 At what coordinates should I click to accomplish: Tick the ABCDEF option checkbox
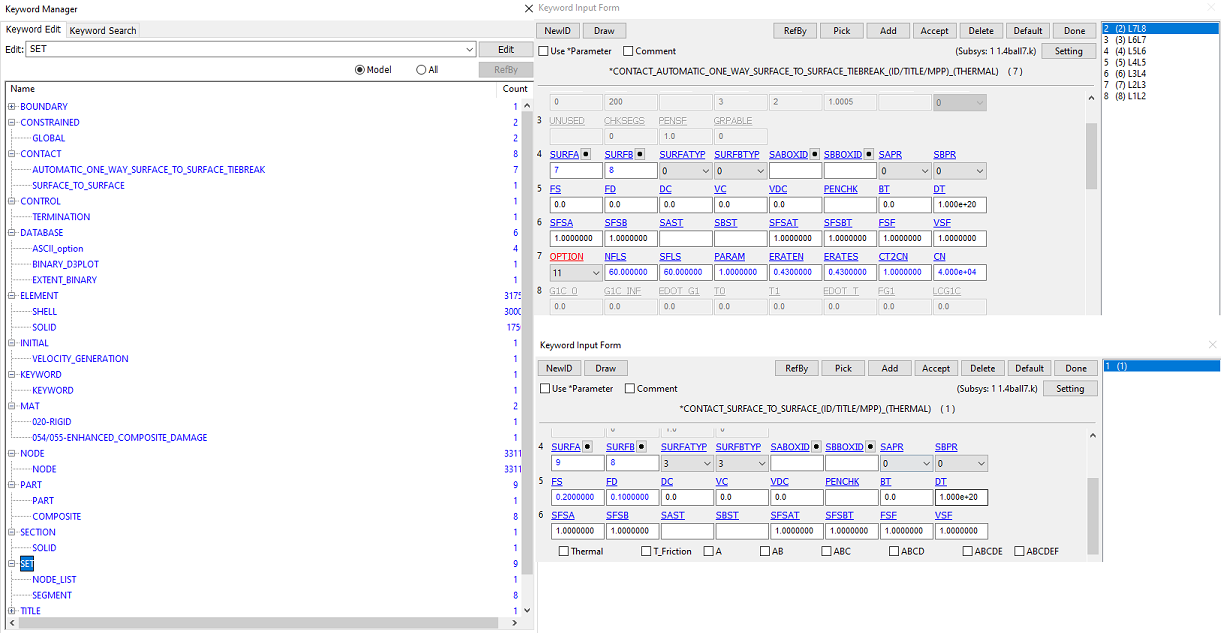tap(1019, 551)
